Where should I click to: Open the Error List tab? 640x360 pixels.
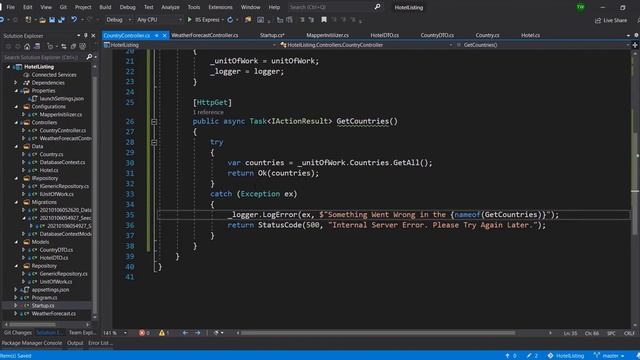(x=100, y=343)
